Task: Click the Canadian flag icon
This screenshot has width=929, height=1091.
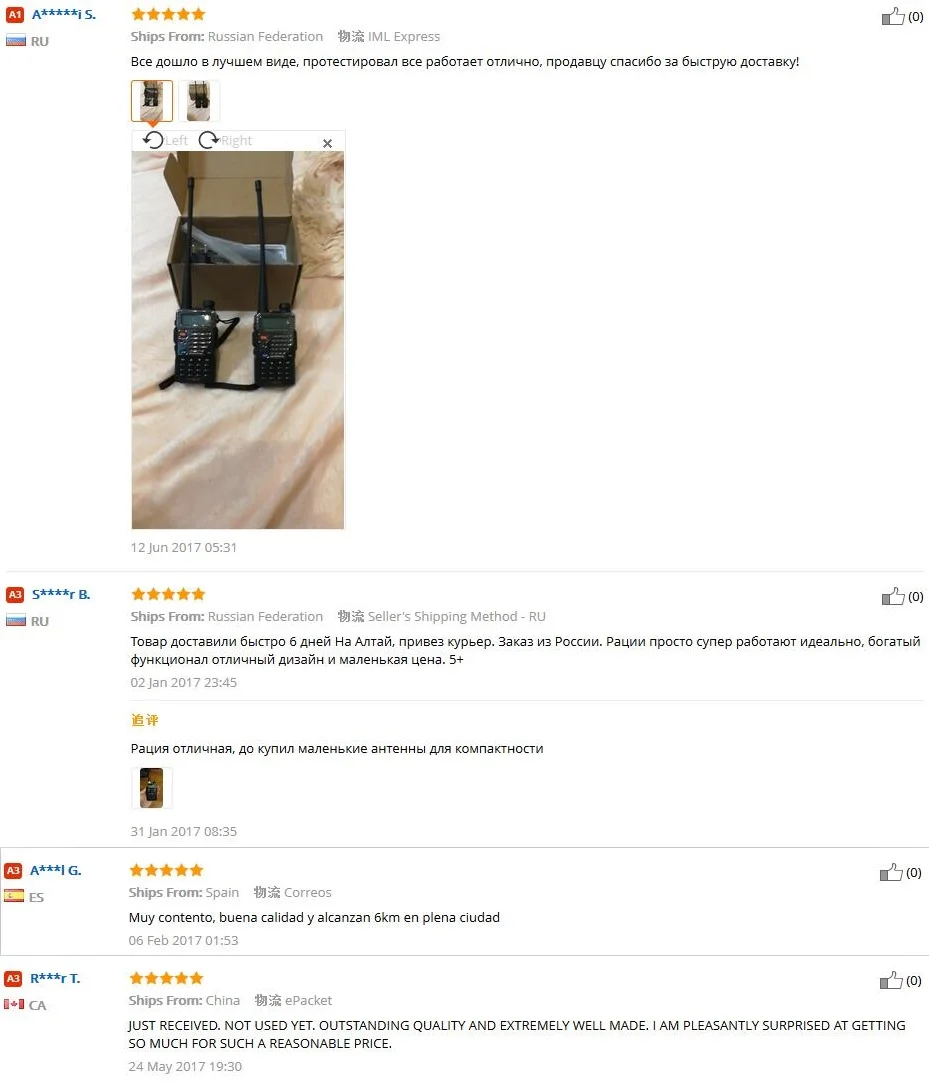Action: point(14,1004)
